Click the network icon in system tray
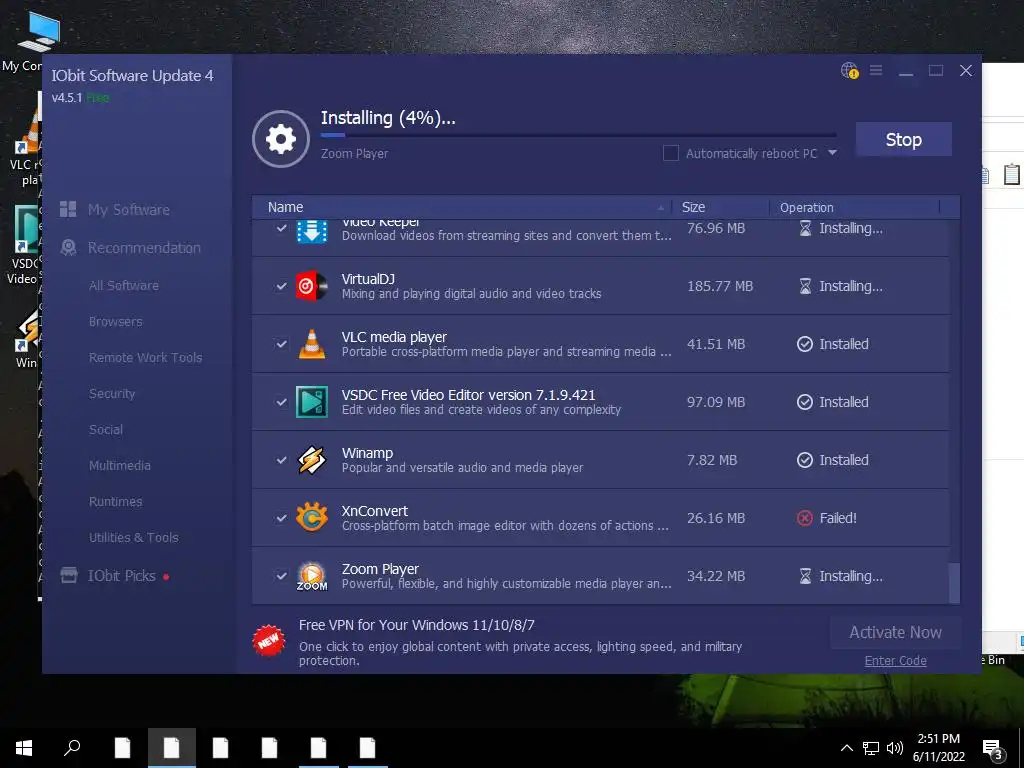Viewport: 1024px width, 768px height. [x=871, y=748]
